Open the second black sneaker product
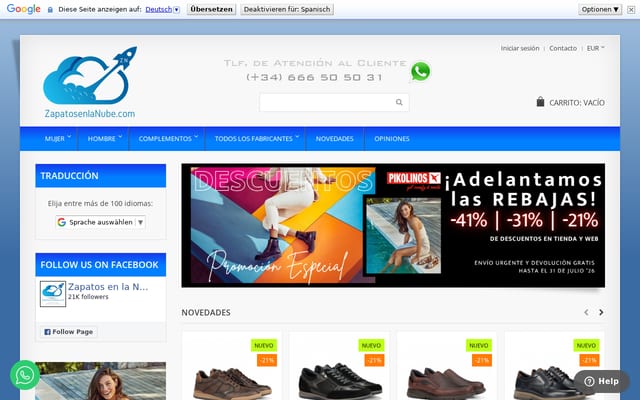640x400 pixels. click(340, 382)
